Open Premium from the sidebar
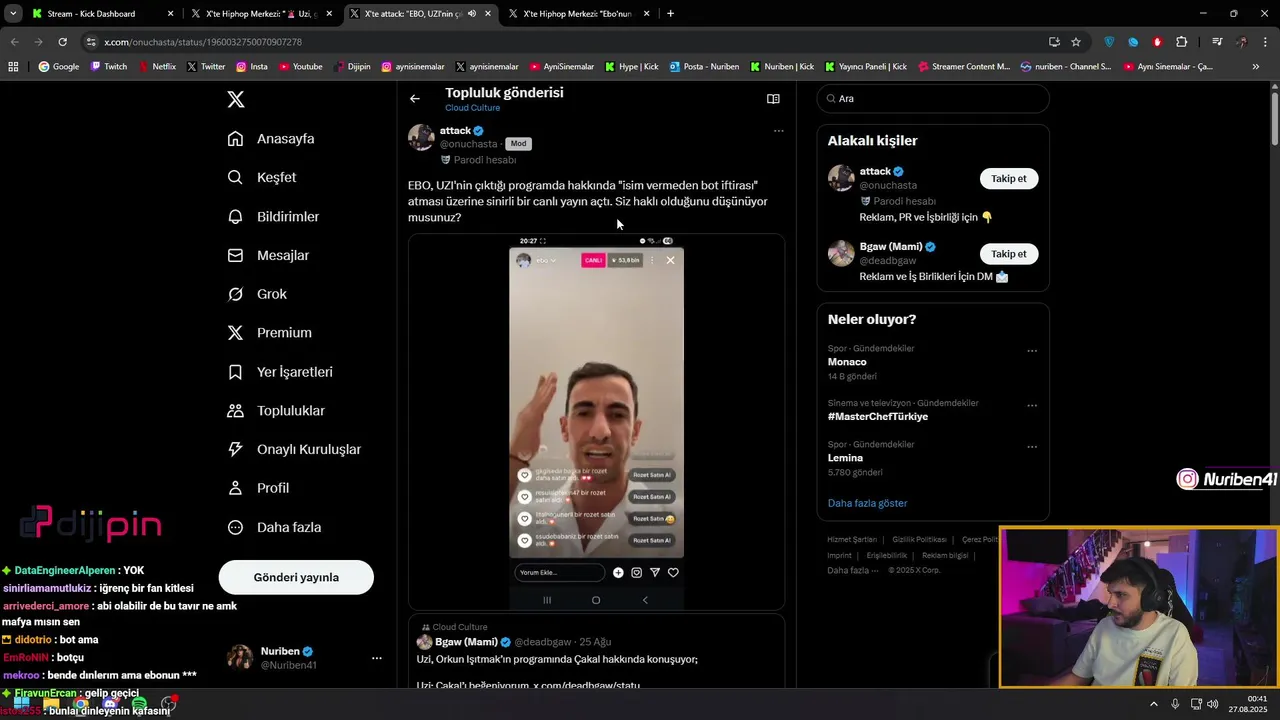The image size is (1280, 720). point(270,333)
